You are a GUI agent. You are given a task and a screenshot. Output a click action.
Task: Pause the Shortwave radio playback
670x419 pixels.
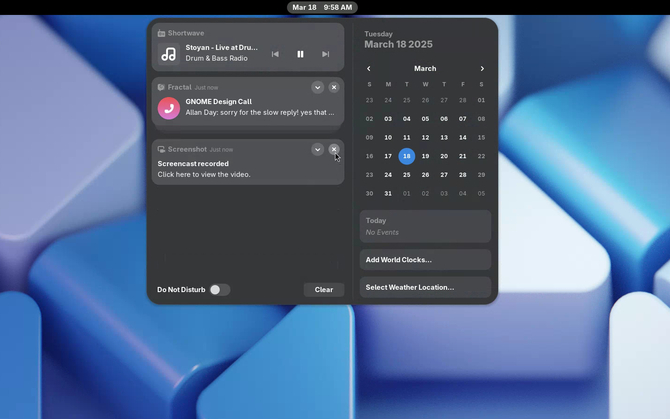coord(300,54)
